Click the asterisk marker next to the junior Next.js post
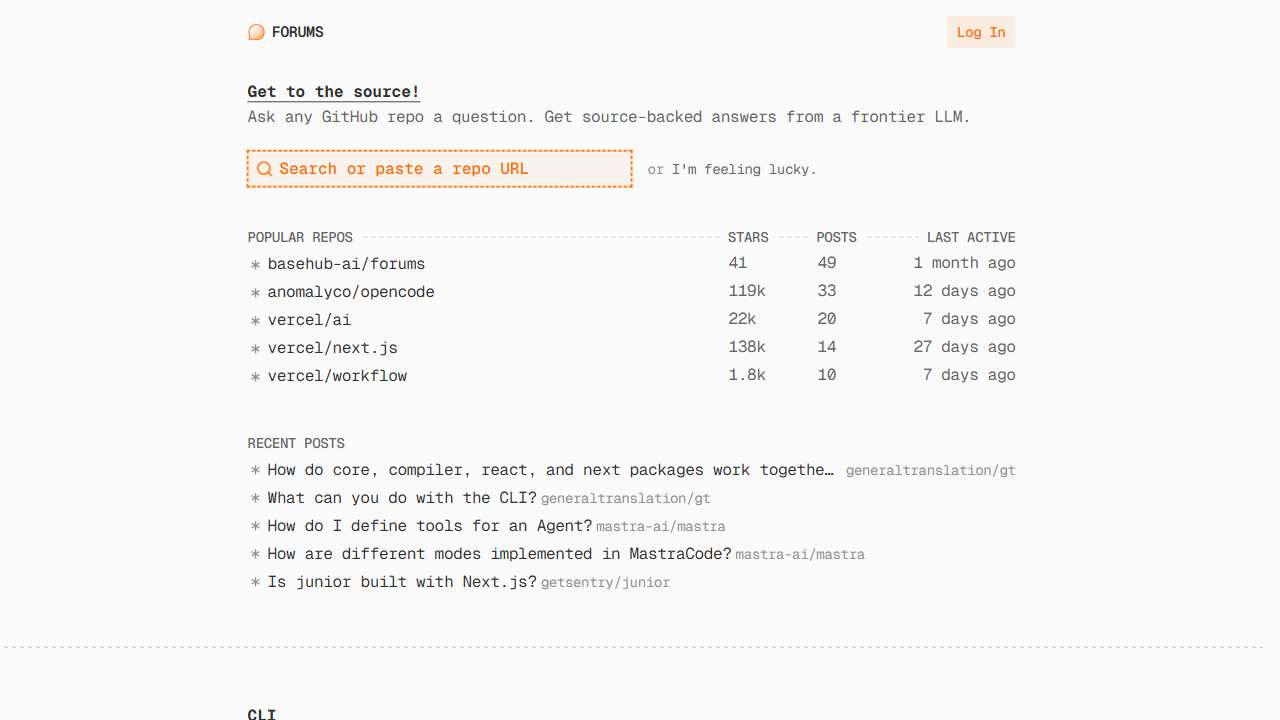Viewport: 1280px width, 720px height. point(255,582)
